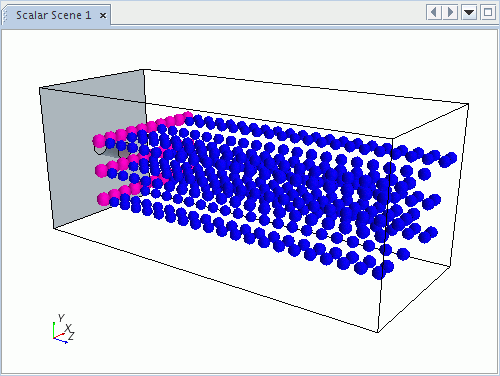Click the Y axis label

tap(61, 318)
